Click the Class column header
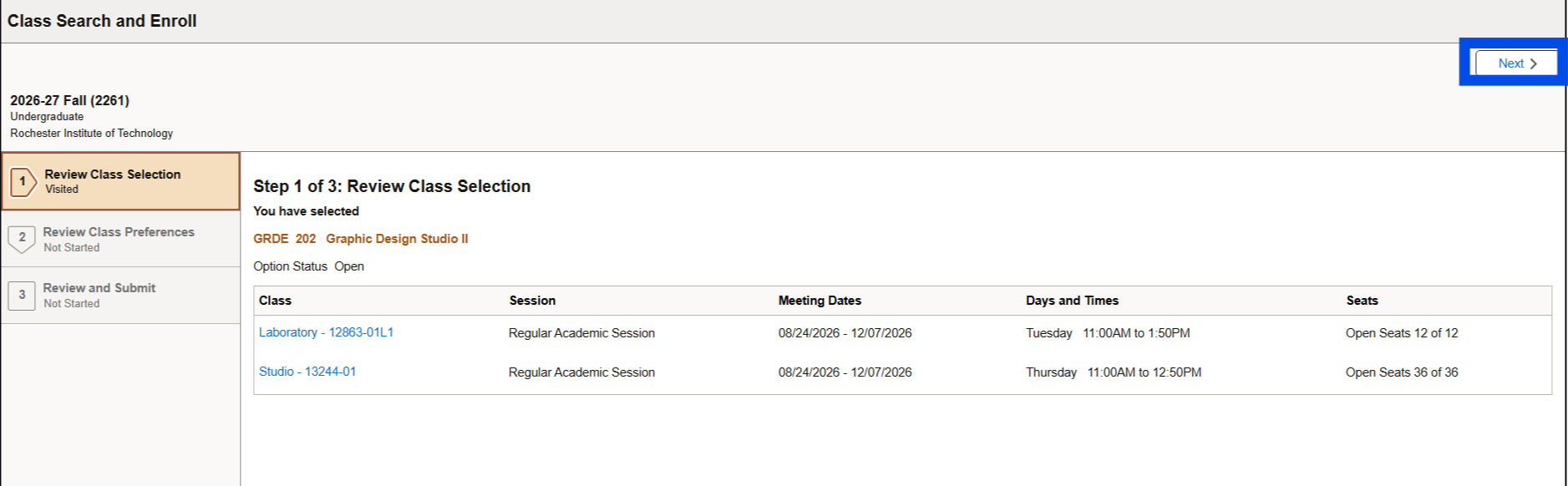The image size is (1568, 486). [x=275, y=301]
